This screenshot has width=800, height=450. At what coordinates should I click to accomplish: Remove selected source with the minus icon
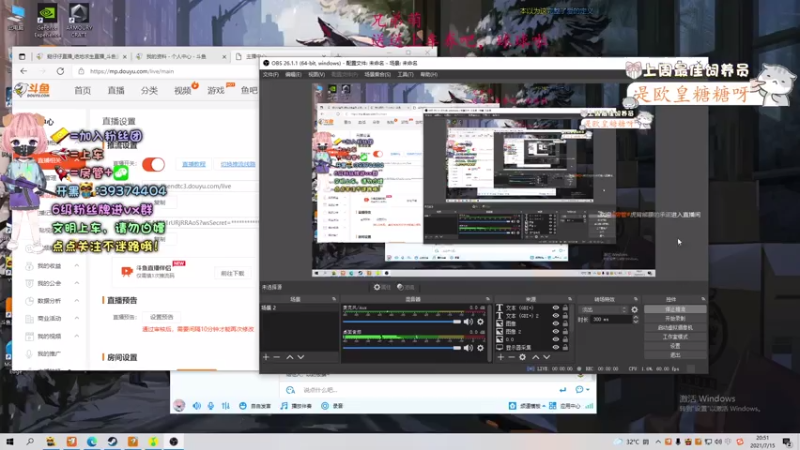[511, 357]
